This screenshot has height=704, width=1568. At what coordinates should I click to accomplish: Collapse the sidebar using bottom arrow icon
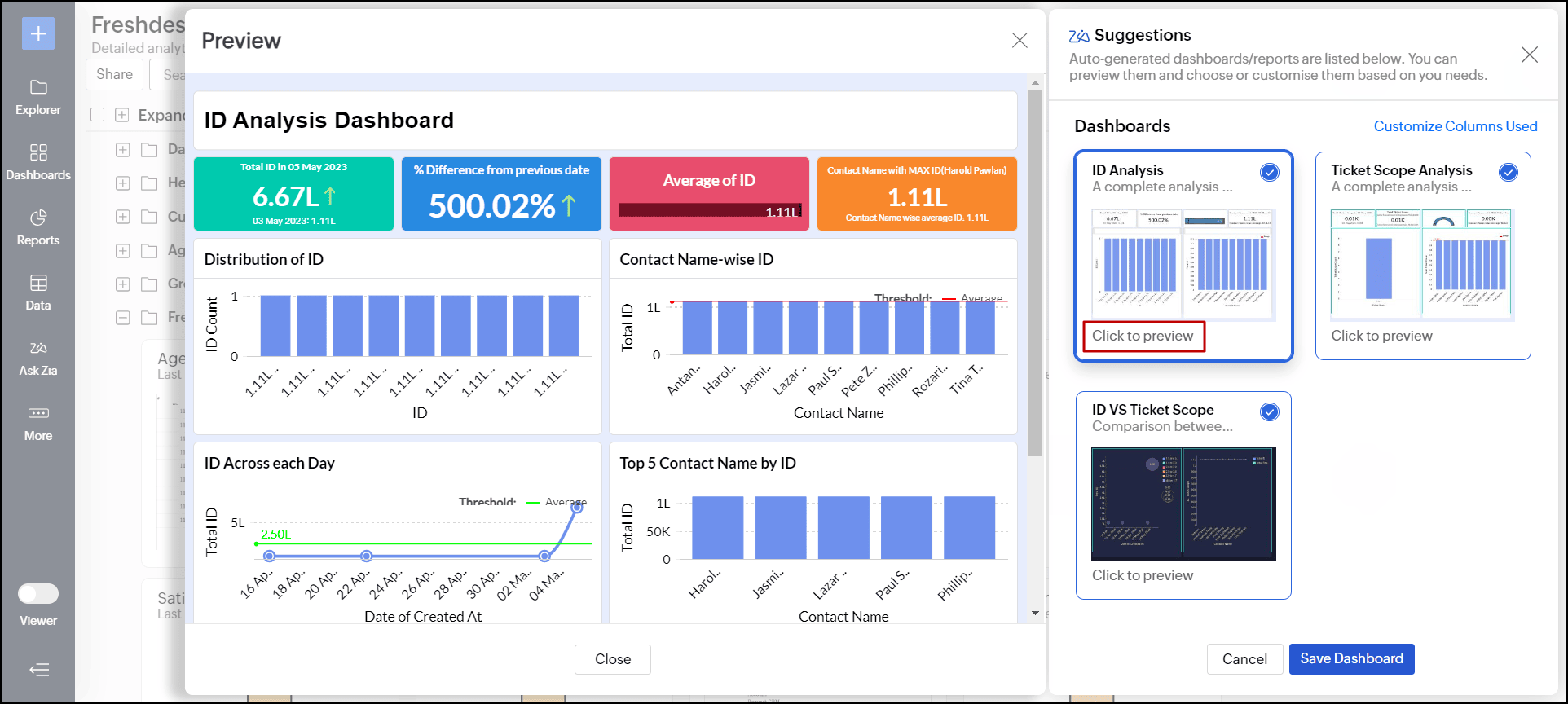pyautogui.click(x=39, y=670)
